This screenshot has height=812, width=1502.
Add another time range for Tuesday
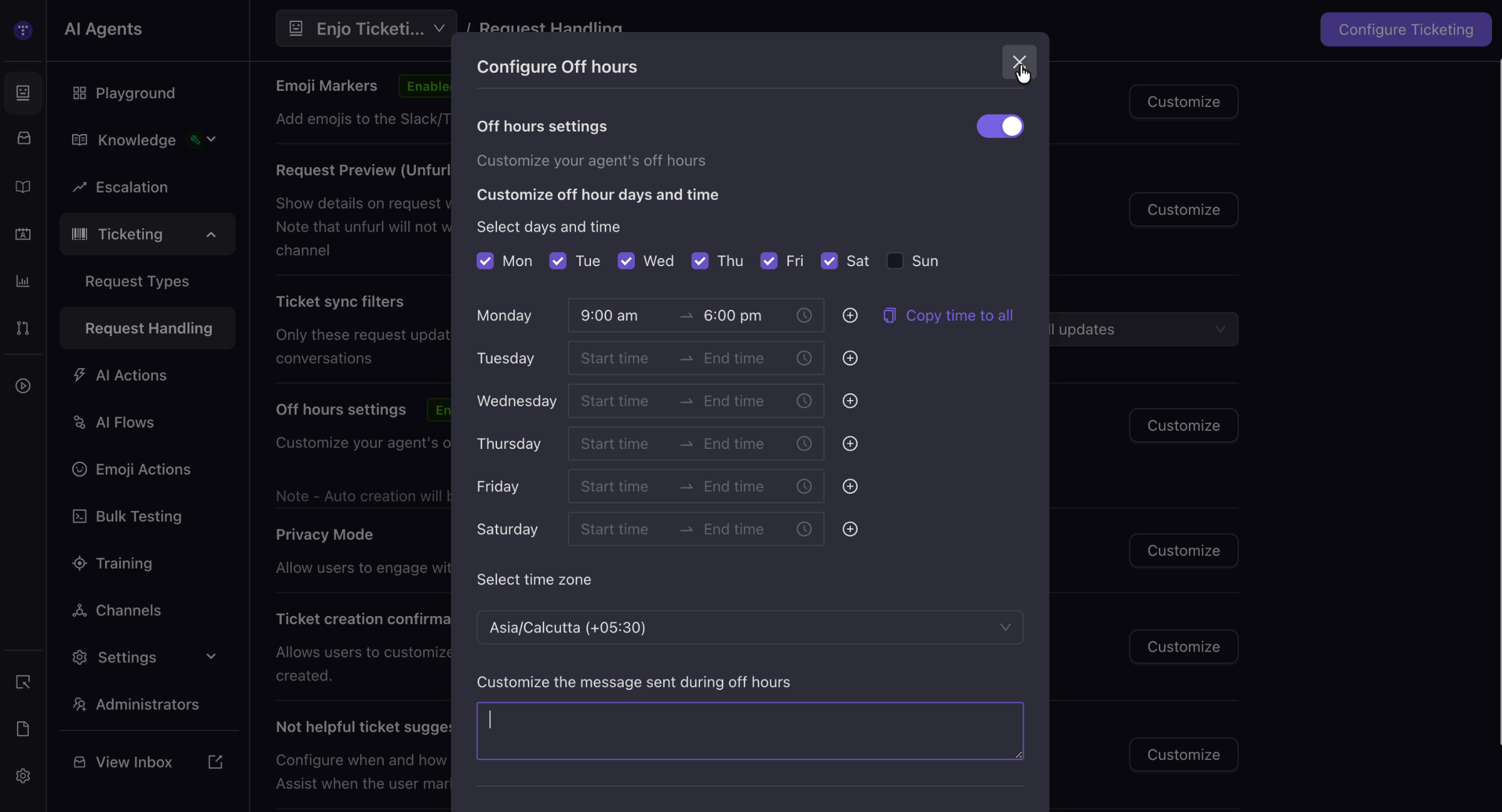[x=850, y=358]
